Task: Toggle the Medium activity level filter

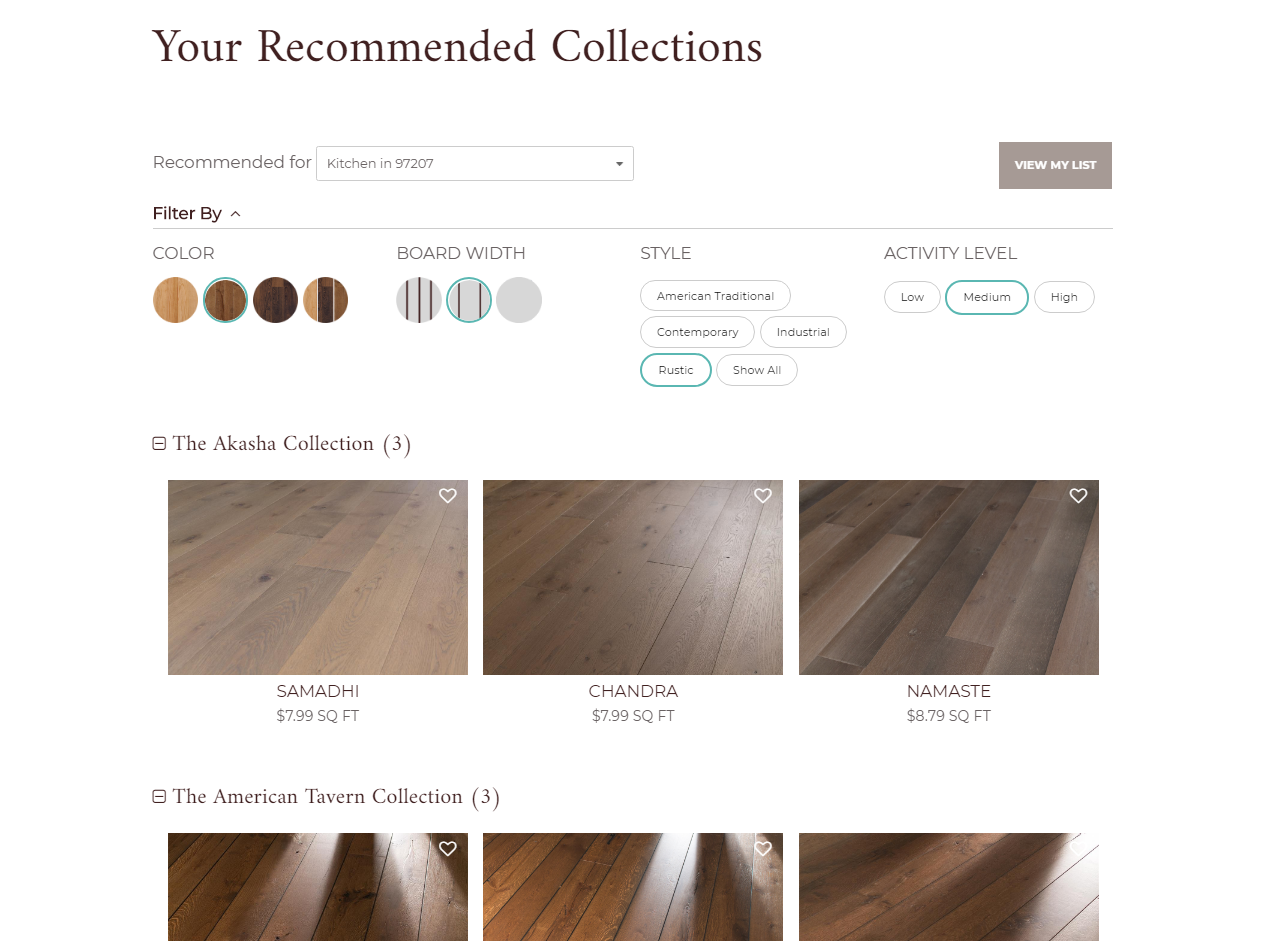Action: [986, 297]
